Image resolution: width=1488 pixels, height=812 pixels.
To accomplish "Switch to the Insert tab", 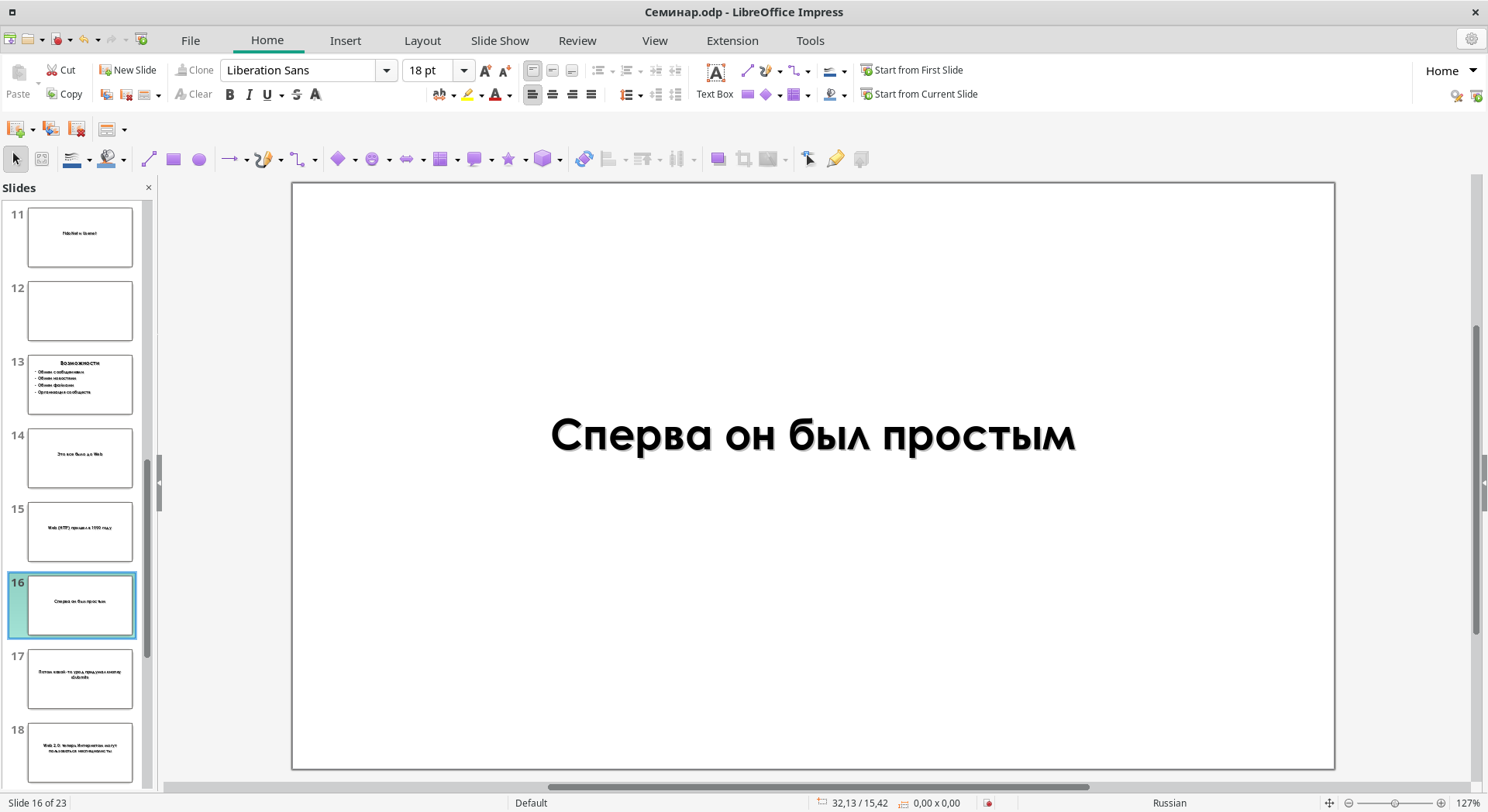I will pos(345,41).
